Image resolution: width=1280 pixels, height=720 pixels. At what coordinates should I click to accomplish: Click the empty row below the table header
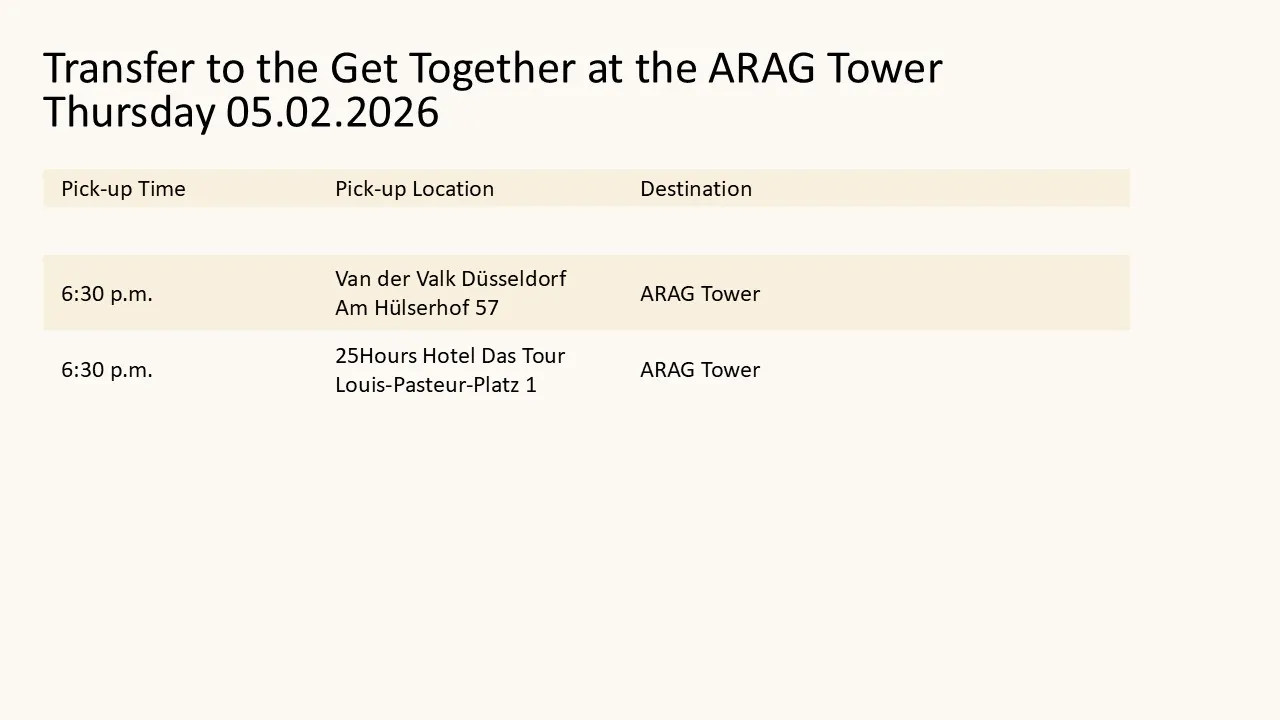coord(586,231)
